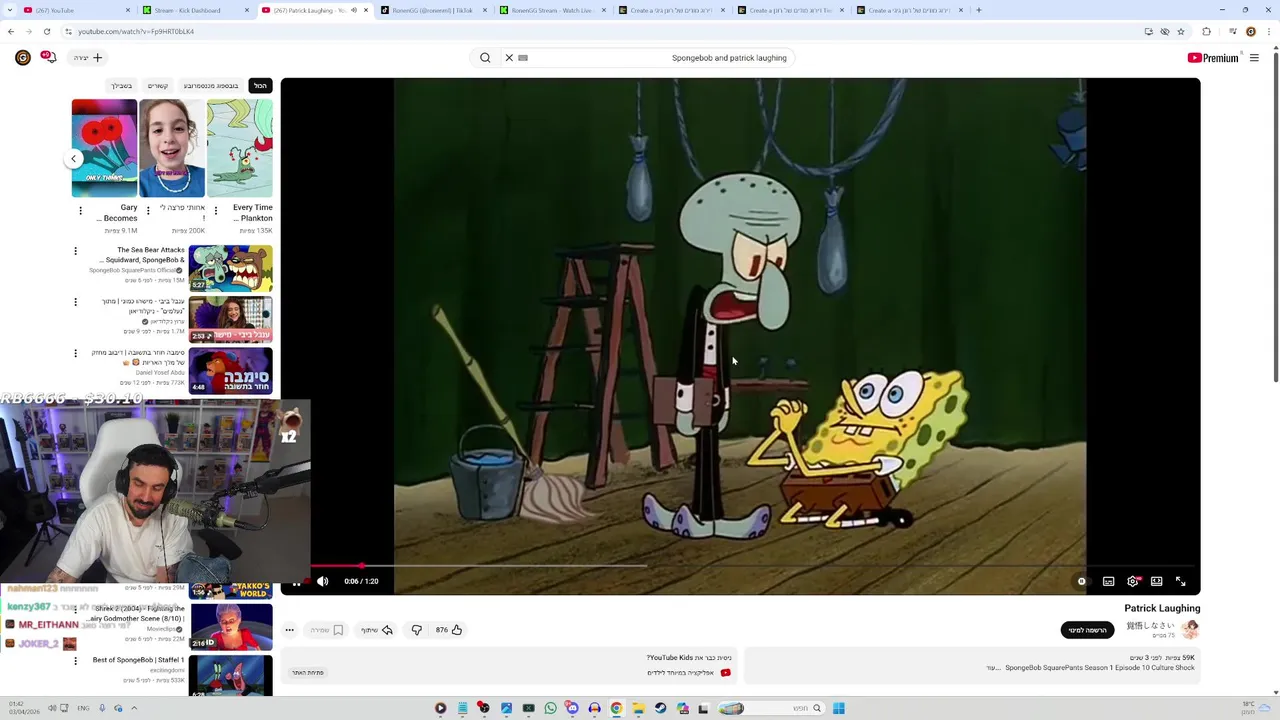This screenshot has width=1280, height=720.
Task: Open the Shrek 2 Fairy Godmother scene video
Action: pos(230,626)
